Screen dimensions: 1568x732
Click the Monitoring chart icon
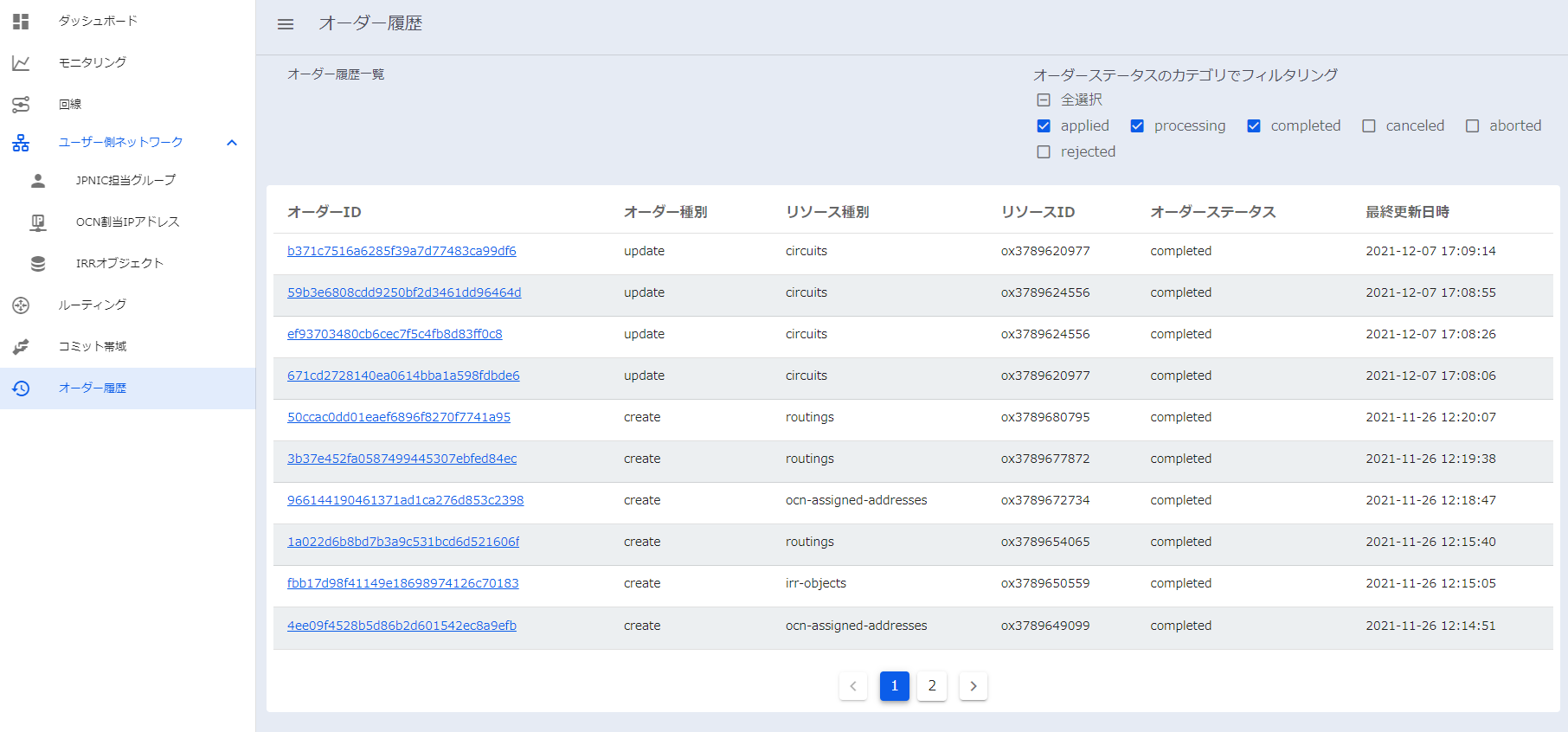(x=21, y=63)
